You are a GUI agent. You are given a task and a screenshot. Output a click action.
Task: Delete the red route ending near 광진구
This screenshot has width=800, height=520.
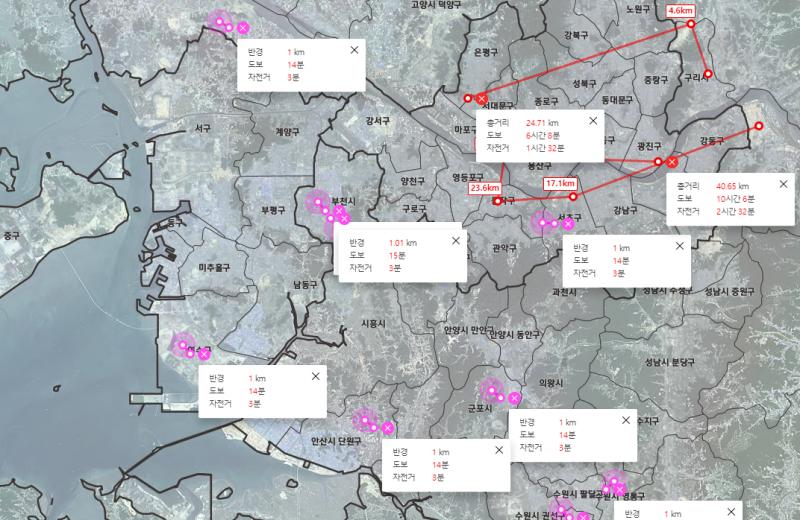click(x=672, y=162)
